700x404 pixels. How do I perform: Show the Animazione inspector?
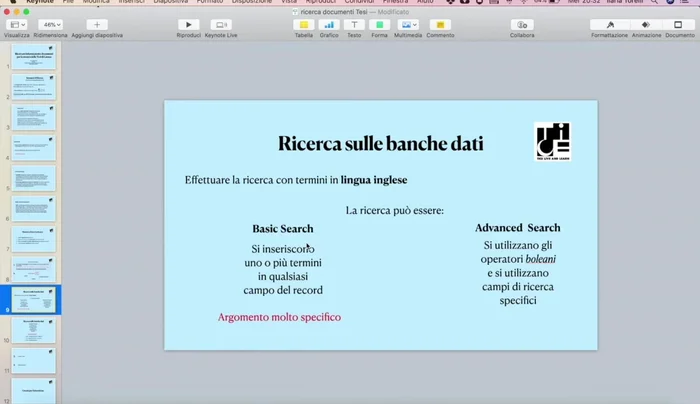pyautogui.click(x=646, y=25)
